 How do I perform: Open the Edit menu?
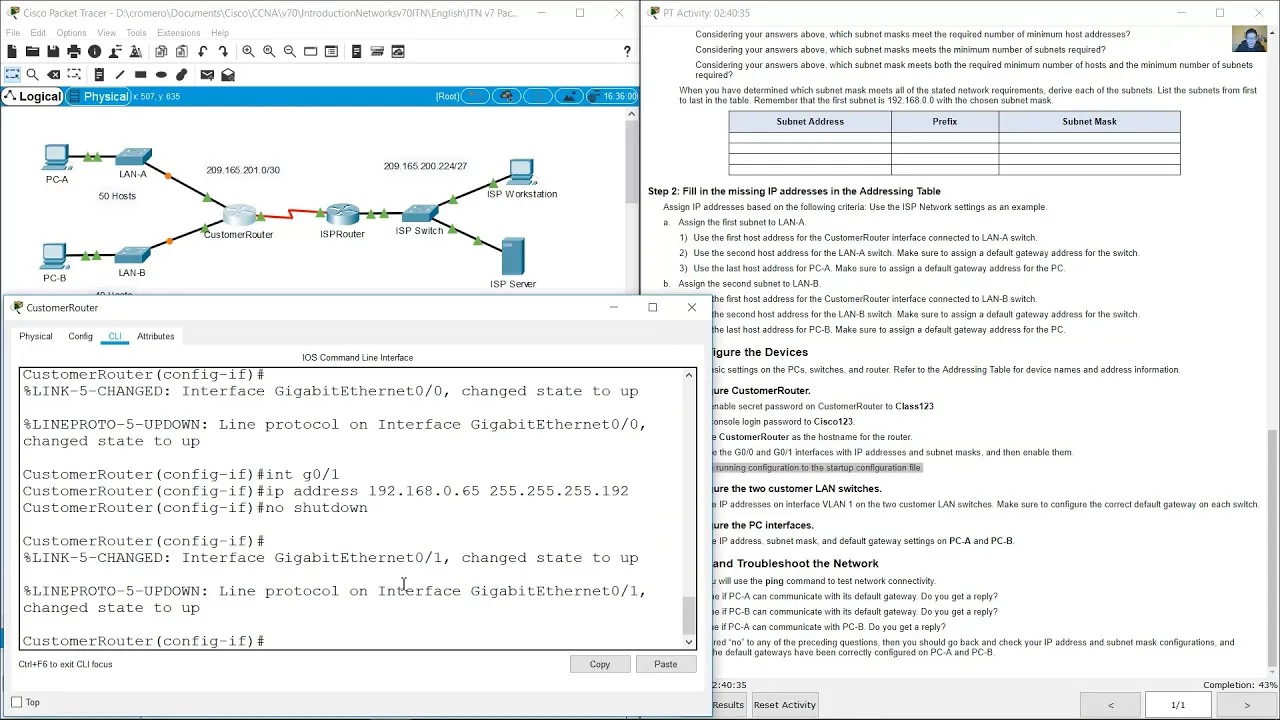pos(38,33)
